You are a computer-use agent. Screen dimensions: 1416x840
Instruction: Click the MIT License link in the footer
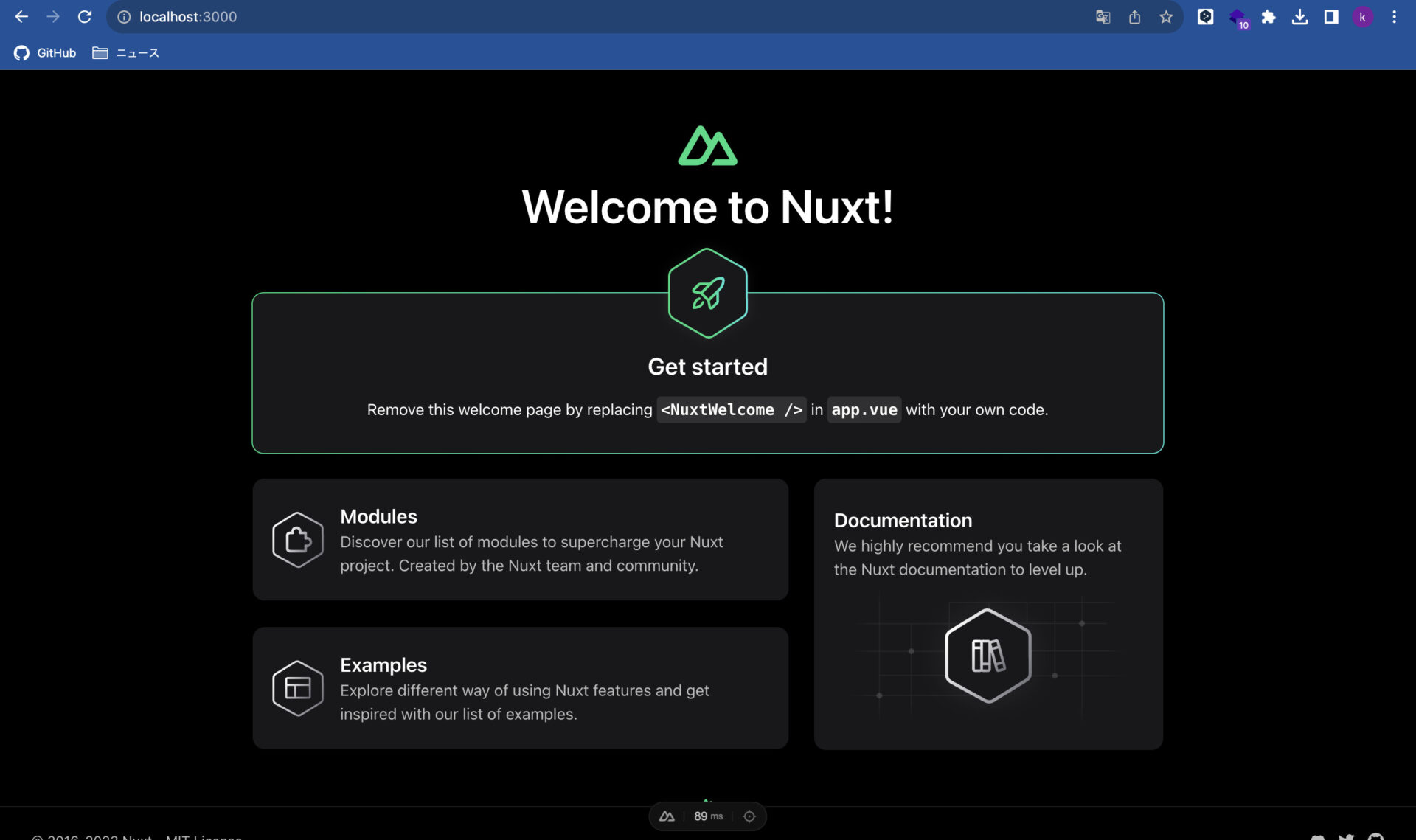point(204,837)
